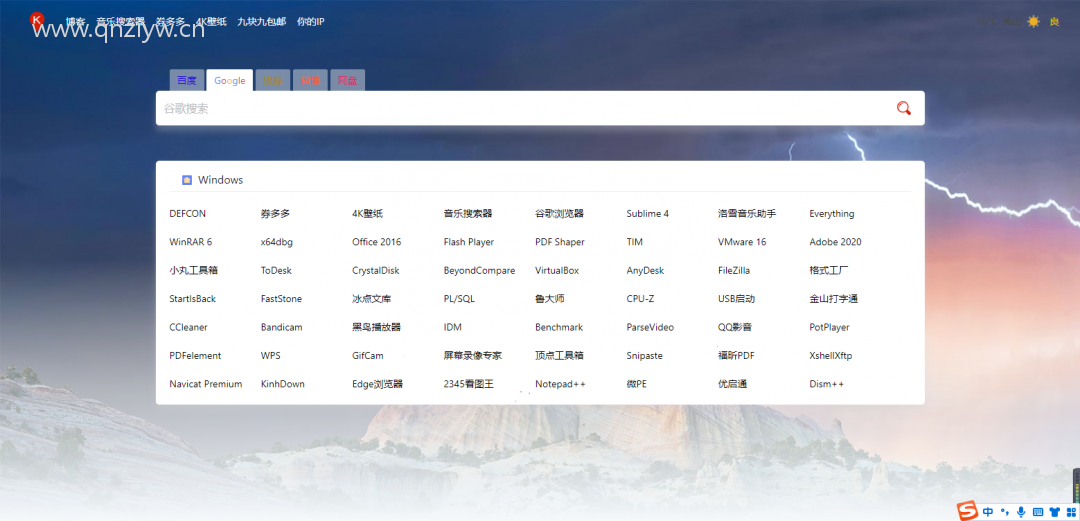This screenshot has width=1080, height=521.
Task: Open the PDFelement link
Action: click(195, 356)
